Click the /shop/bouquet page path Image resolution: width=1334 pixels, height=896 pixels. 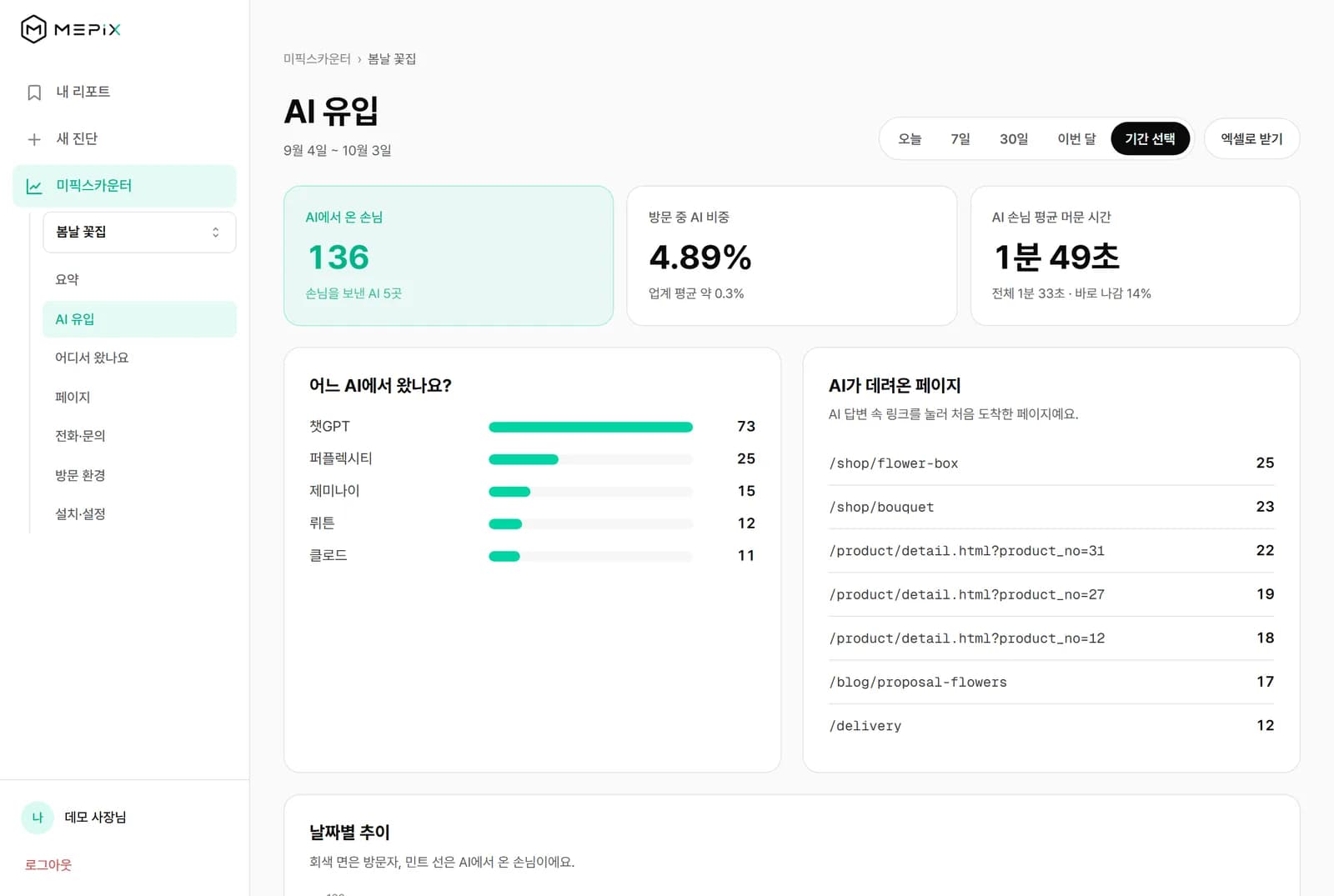coord(881,508)
